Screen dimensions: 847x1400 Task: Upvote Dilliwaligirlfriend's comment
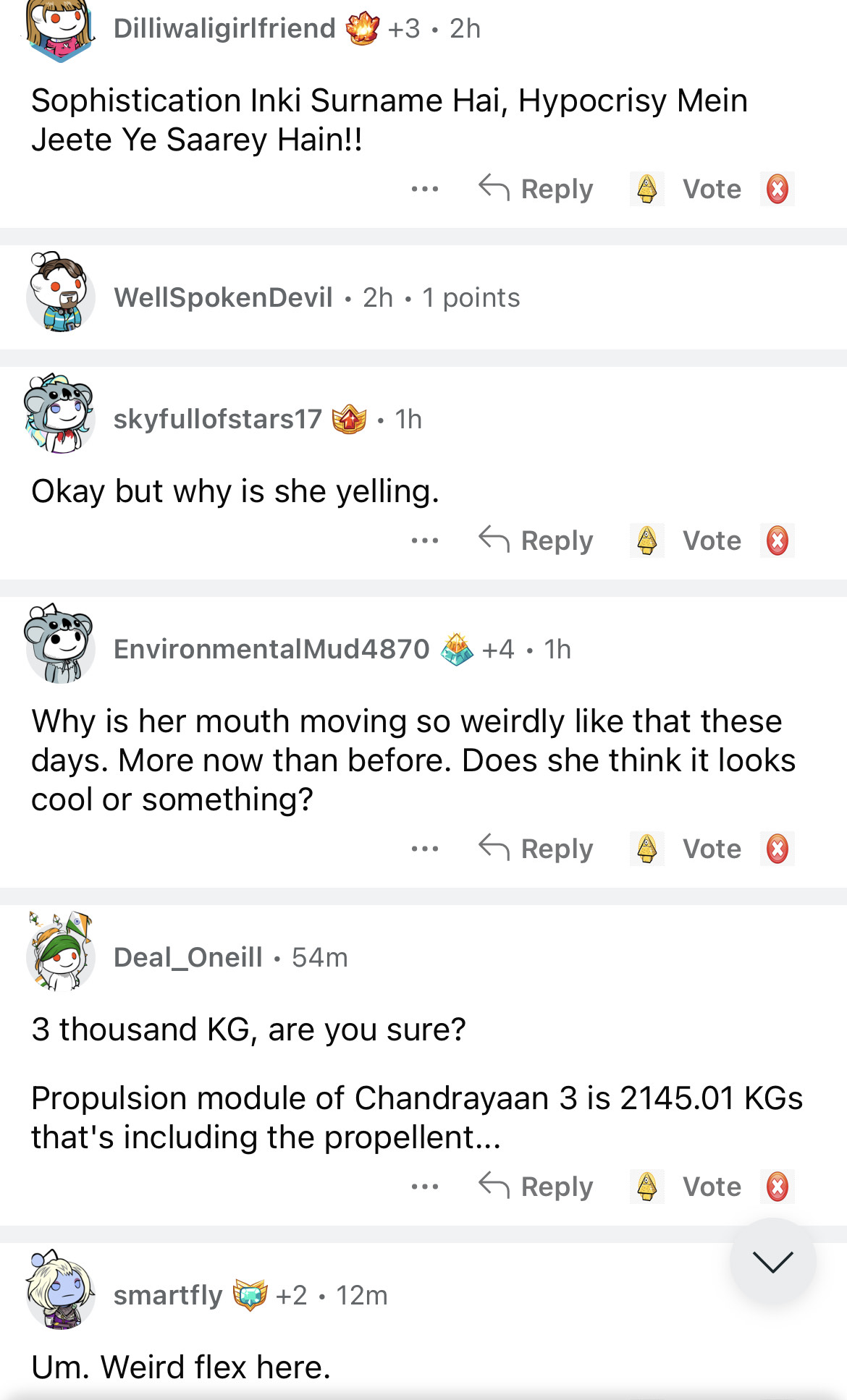[646, 190]
